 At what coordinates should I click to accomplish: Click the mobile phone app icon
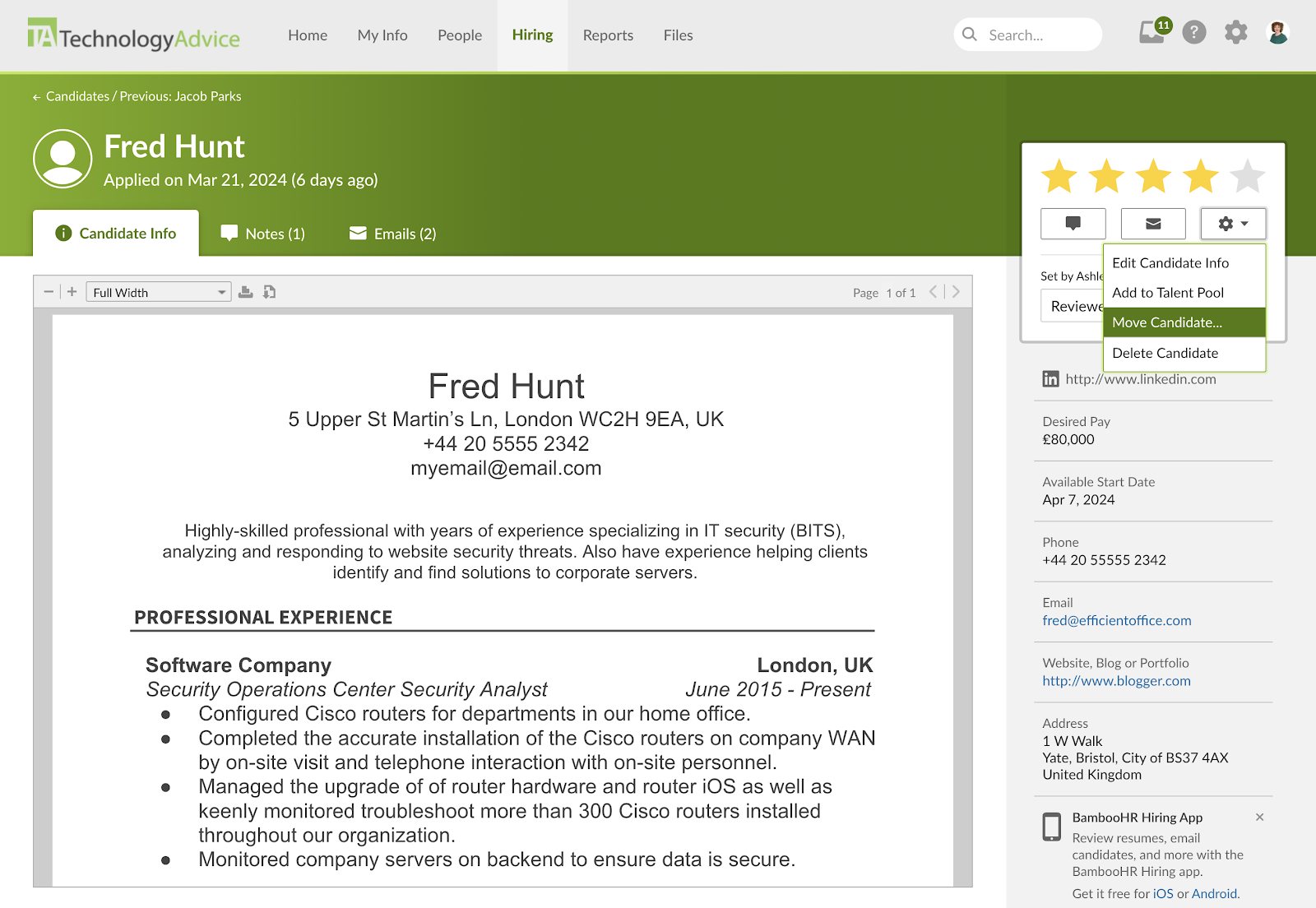tap(1052, 827)
